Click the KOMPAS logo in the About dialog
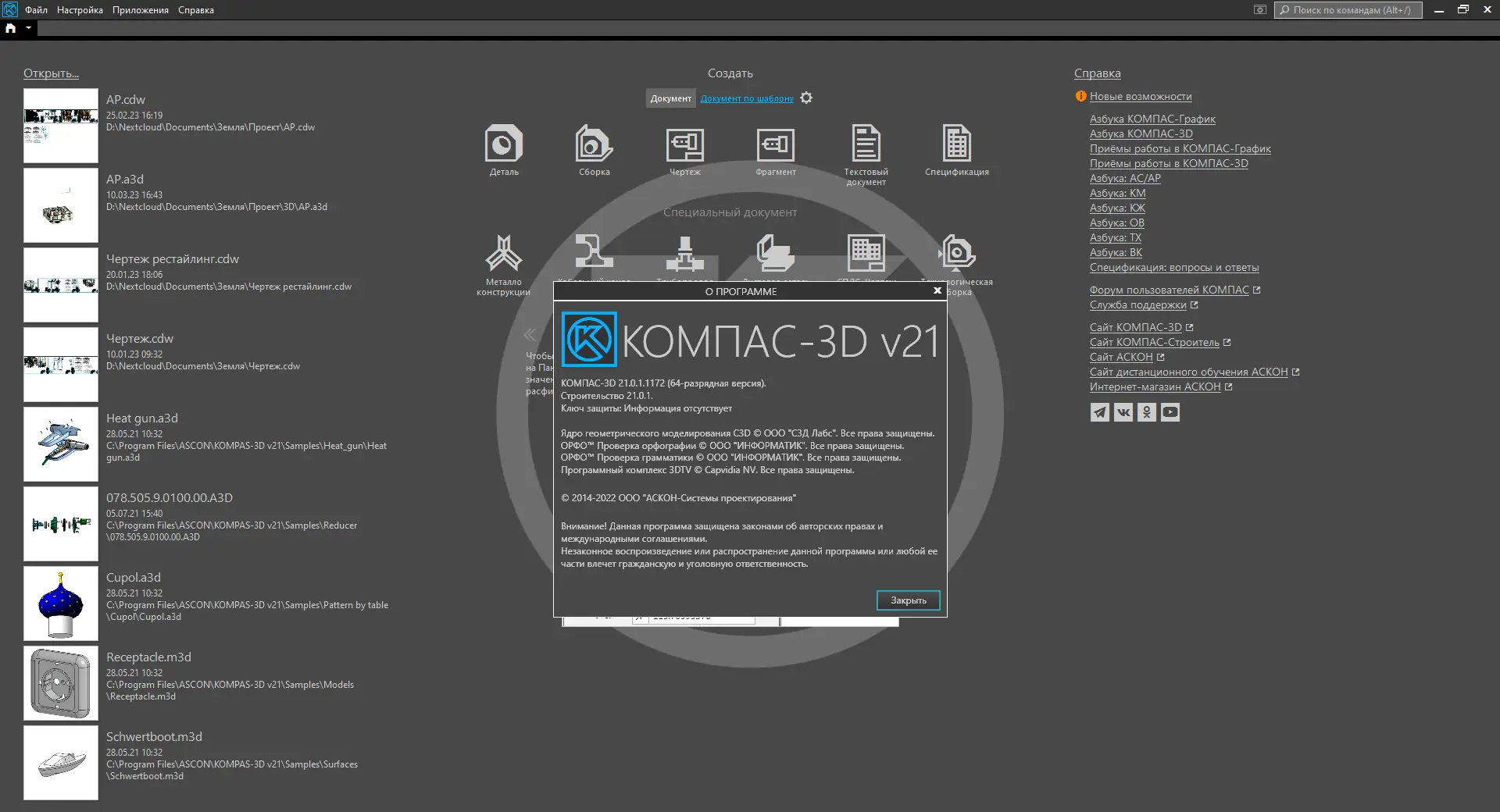1500x812 pixels. click(589, 340)
